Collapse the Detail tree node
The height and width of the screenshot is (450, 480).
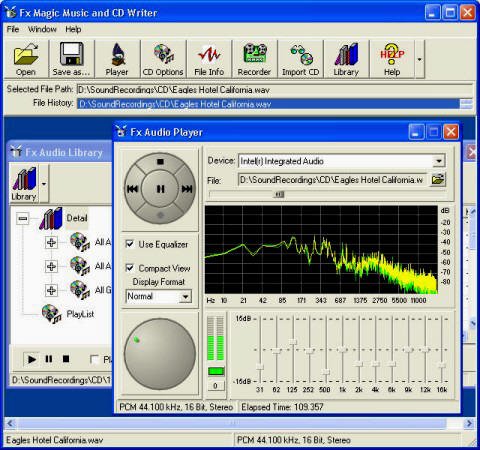[23, 219]
